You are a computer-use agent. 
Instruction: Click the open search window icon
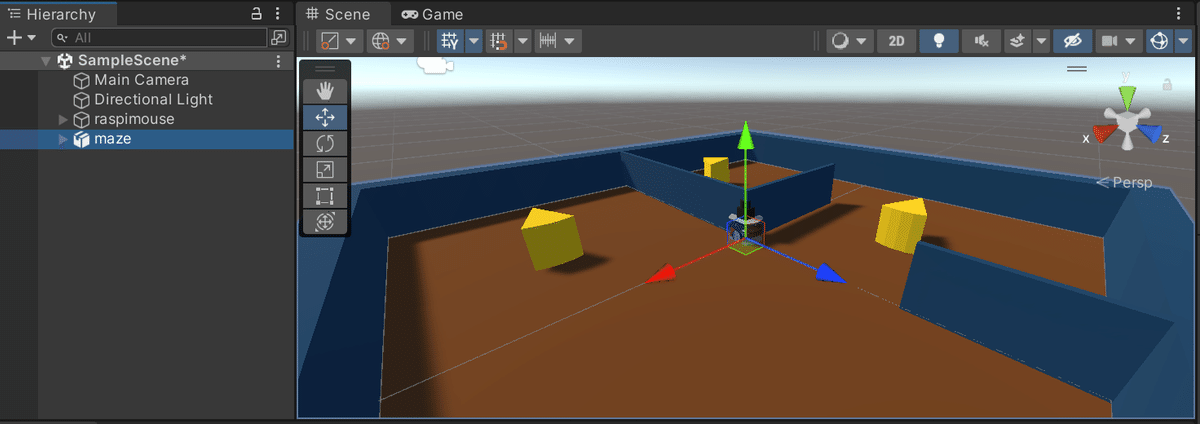click(278, 38)
